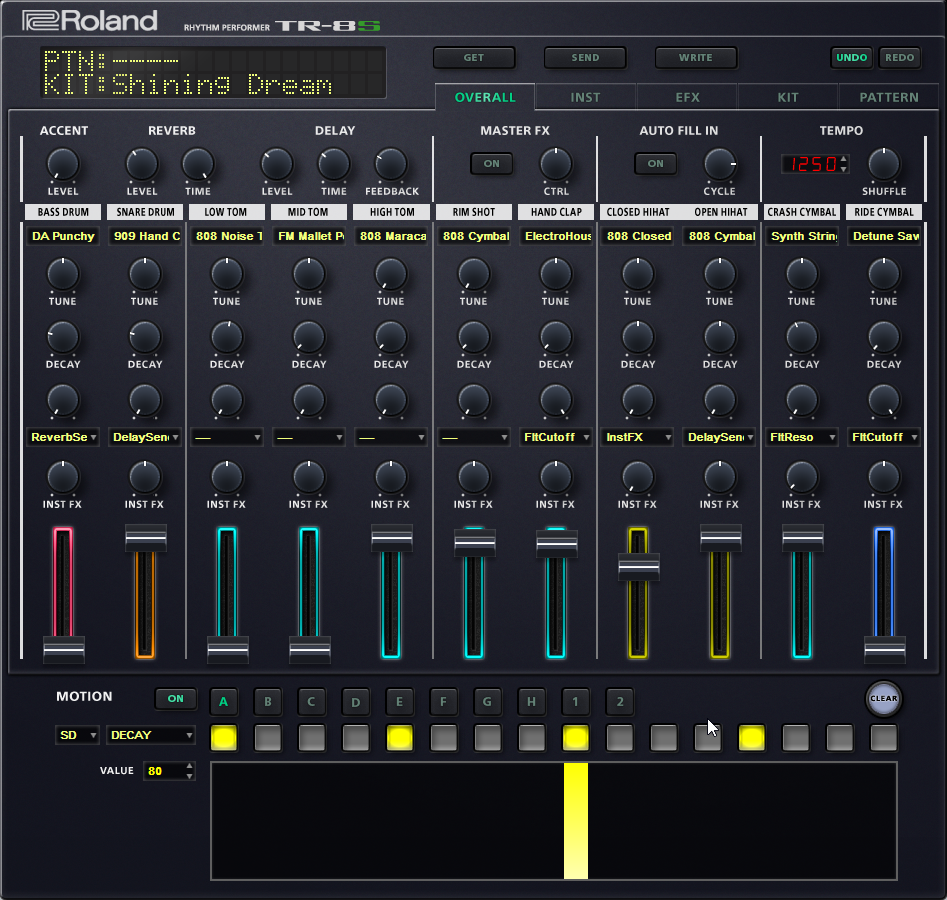
Task: Click the SEND button
Action: click(x=585, y=58)
